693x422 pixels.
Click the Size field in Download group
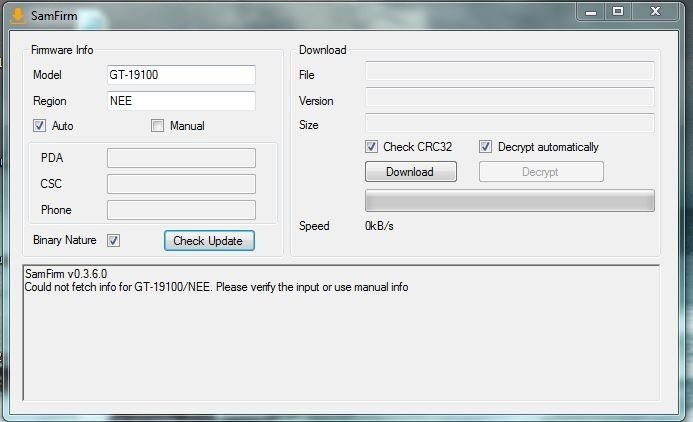click(510, 123)
